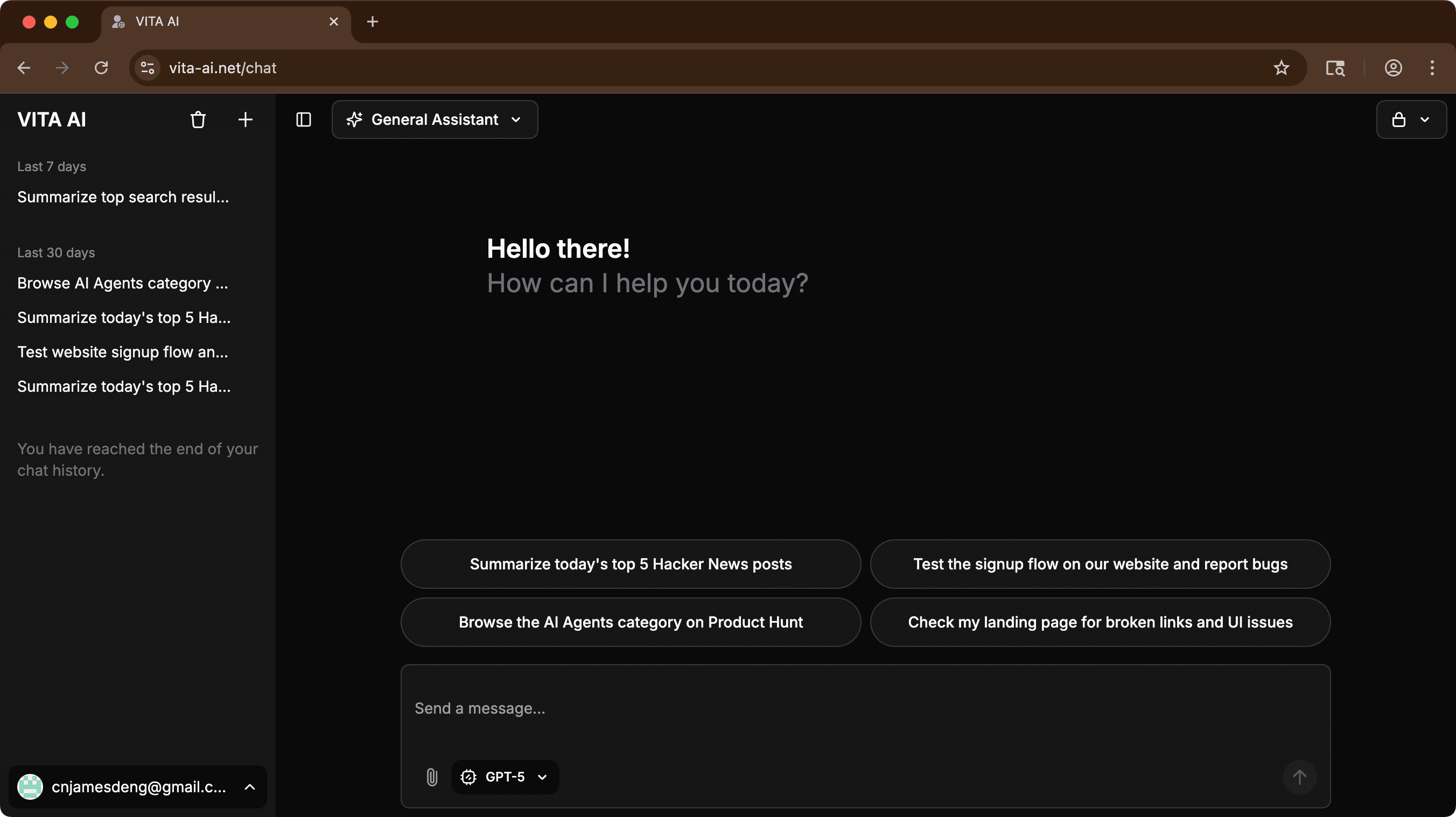Image resolution: width=1456 pixels, height=817 pixels.
Task: Open the sidebar collapse toggle
Action: click(x=304, y=119)
